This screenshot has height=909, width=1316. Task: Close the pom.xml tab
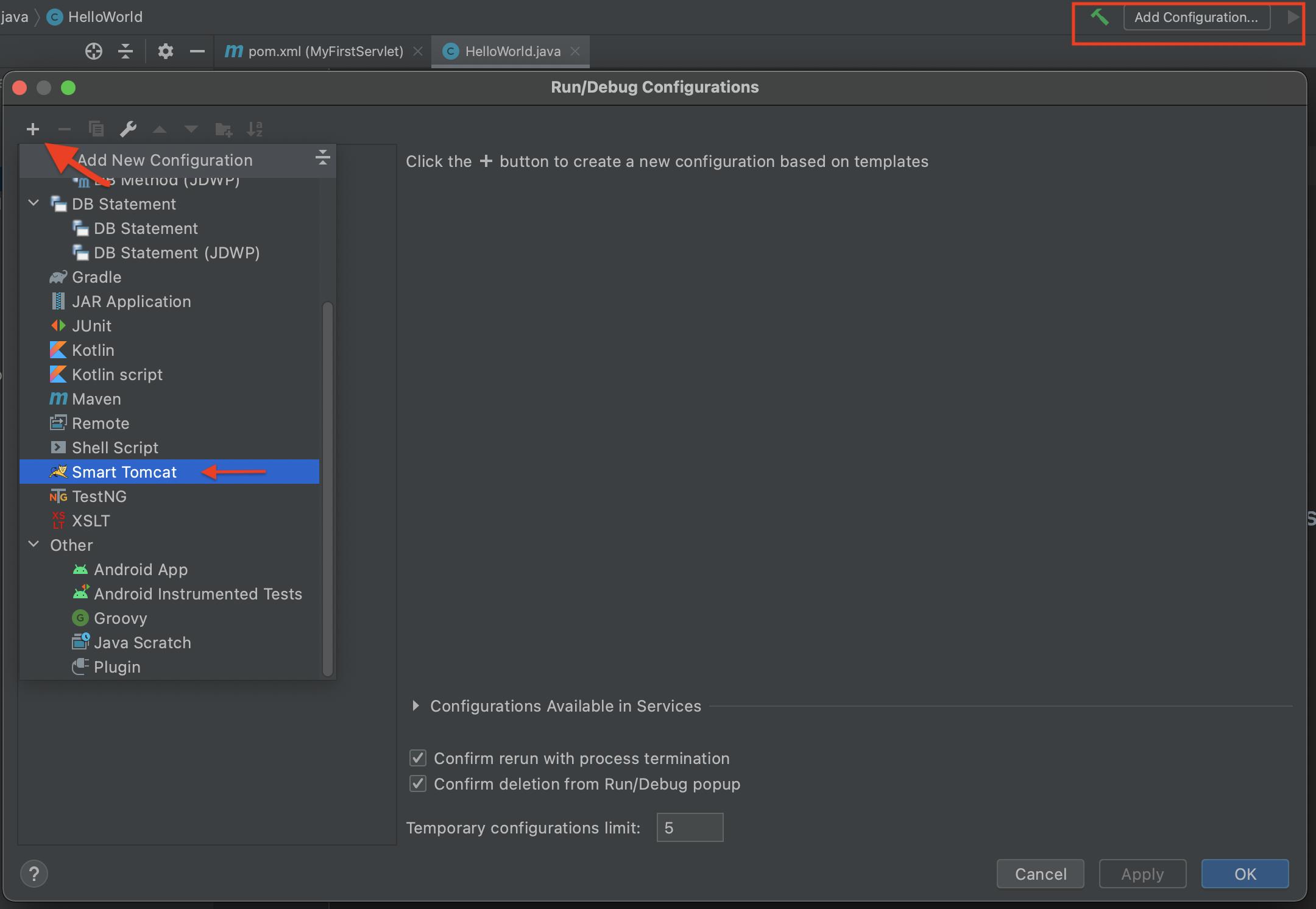tap(418, 51)
